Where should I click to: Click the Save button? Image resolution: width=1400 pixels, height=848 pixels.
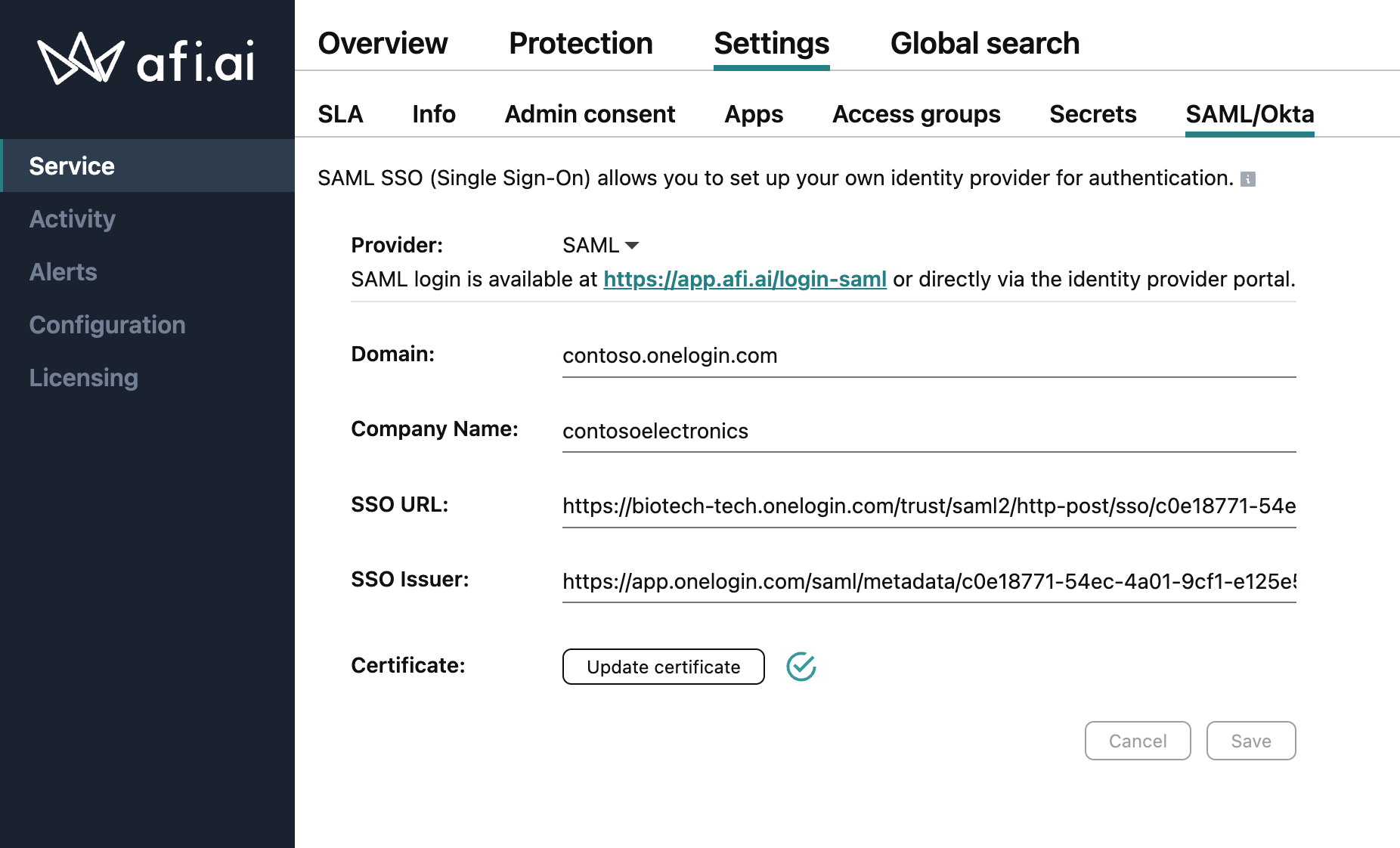(x=1251, y=741)
